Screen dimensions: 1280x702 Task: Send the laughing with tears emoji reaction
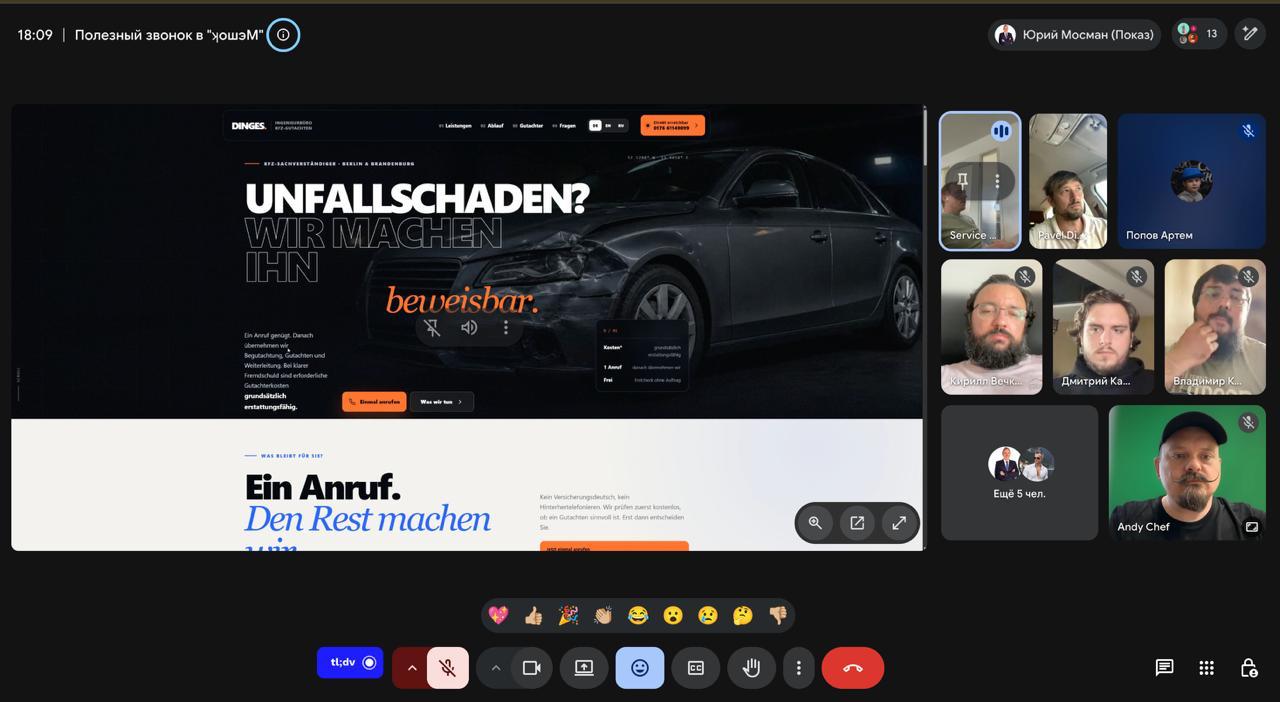click(638, 615)
